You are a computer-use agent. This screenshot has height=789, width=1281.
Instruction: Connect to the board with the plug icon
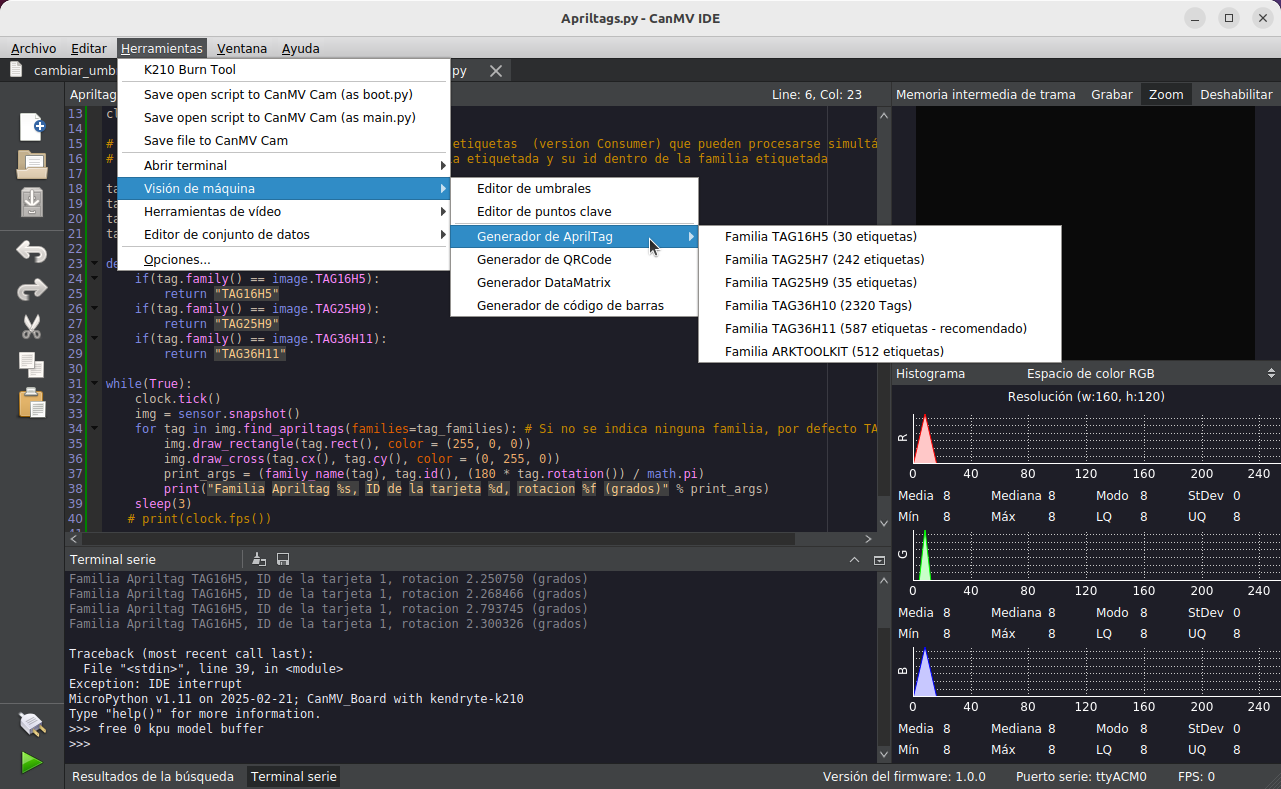(x=32, y=724)
